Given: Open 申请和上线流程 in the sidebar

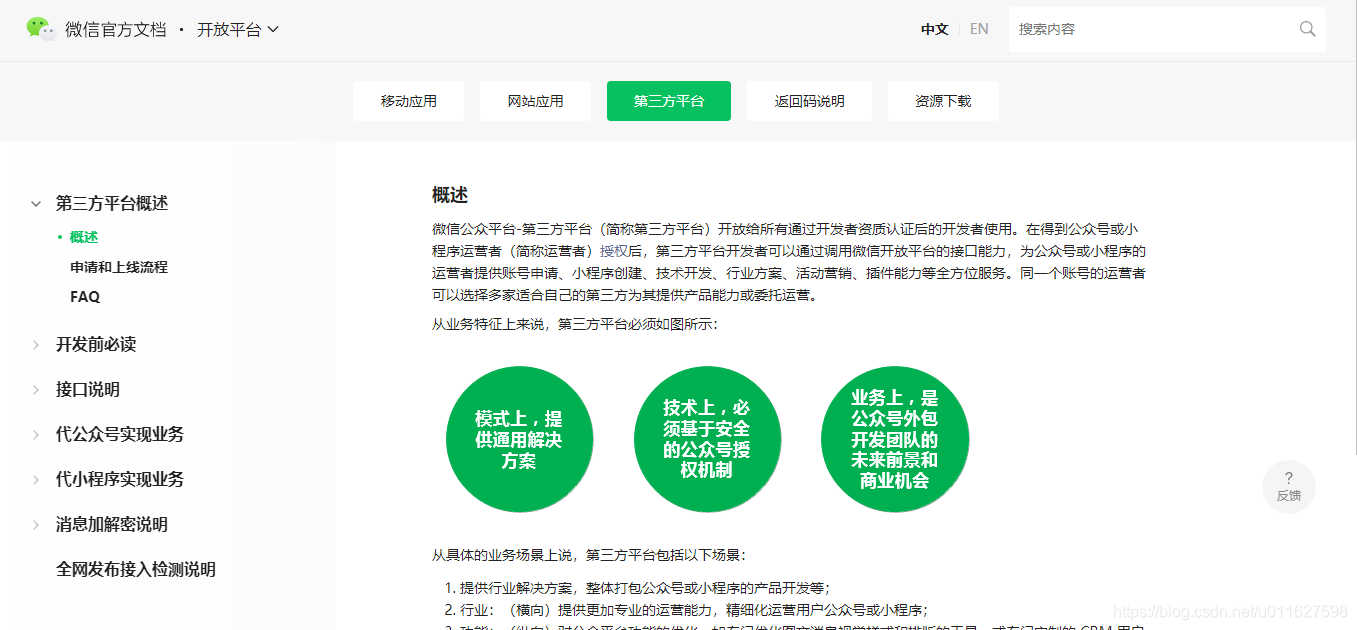Looking at the screenshot, I should pos(119,267).
